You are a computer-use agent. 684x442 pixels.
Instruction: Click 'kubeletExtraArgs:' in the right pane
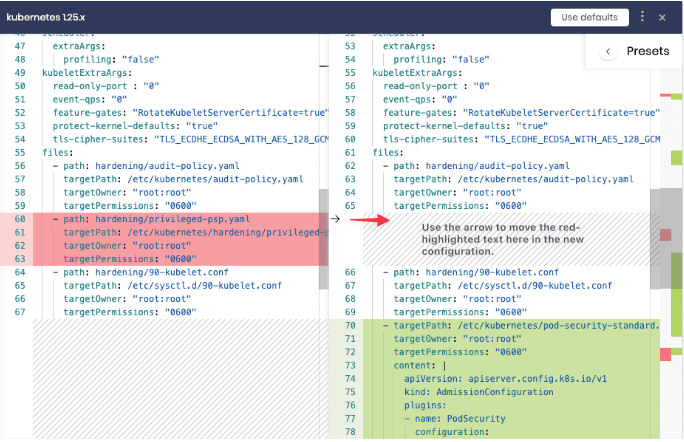pyautogui.click(x=417, y=72)
